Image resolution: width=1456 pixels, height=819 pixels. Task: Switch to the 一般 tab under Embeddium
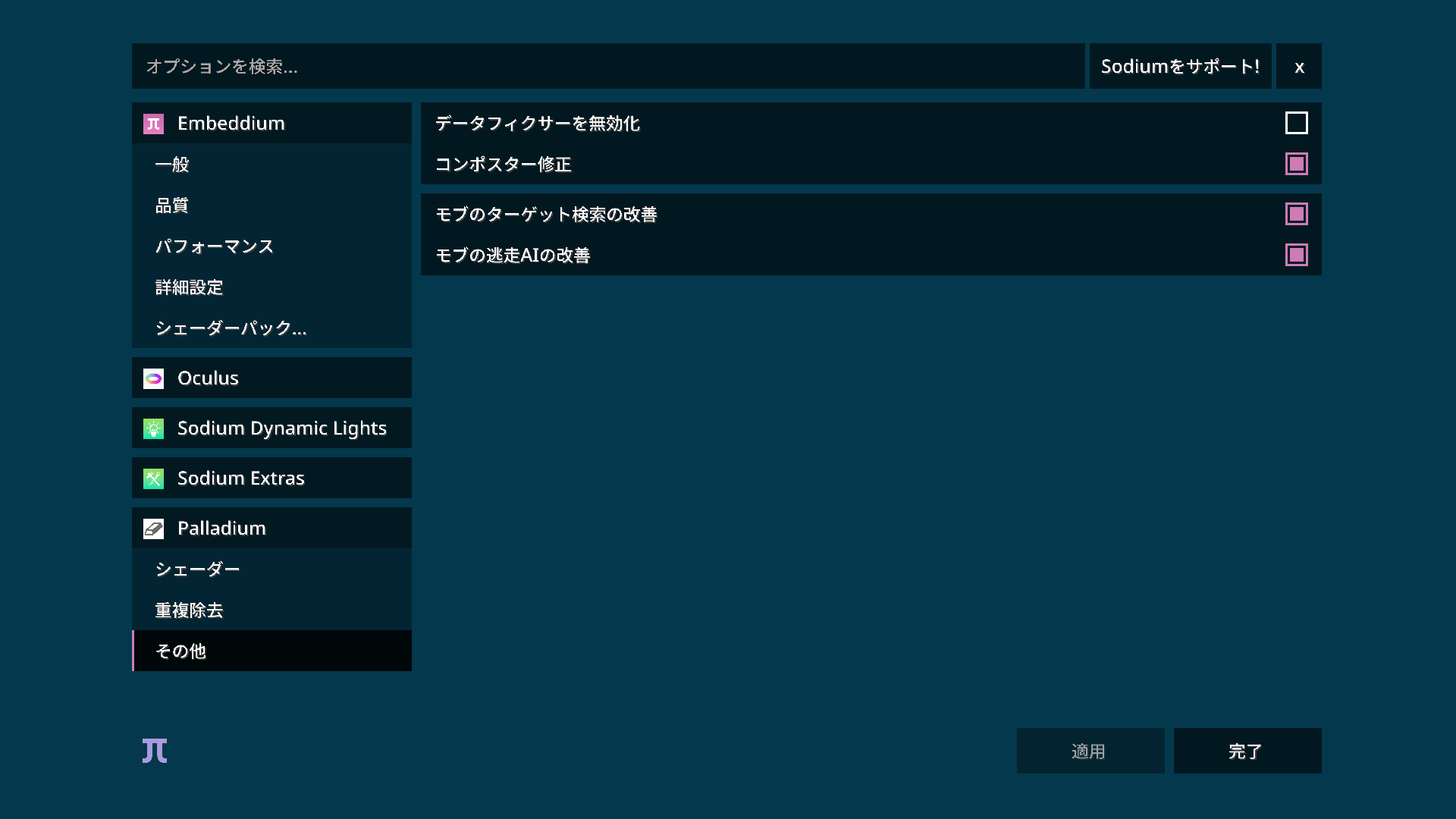(x=171, y=165)
